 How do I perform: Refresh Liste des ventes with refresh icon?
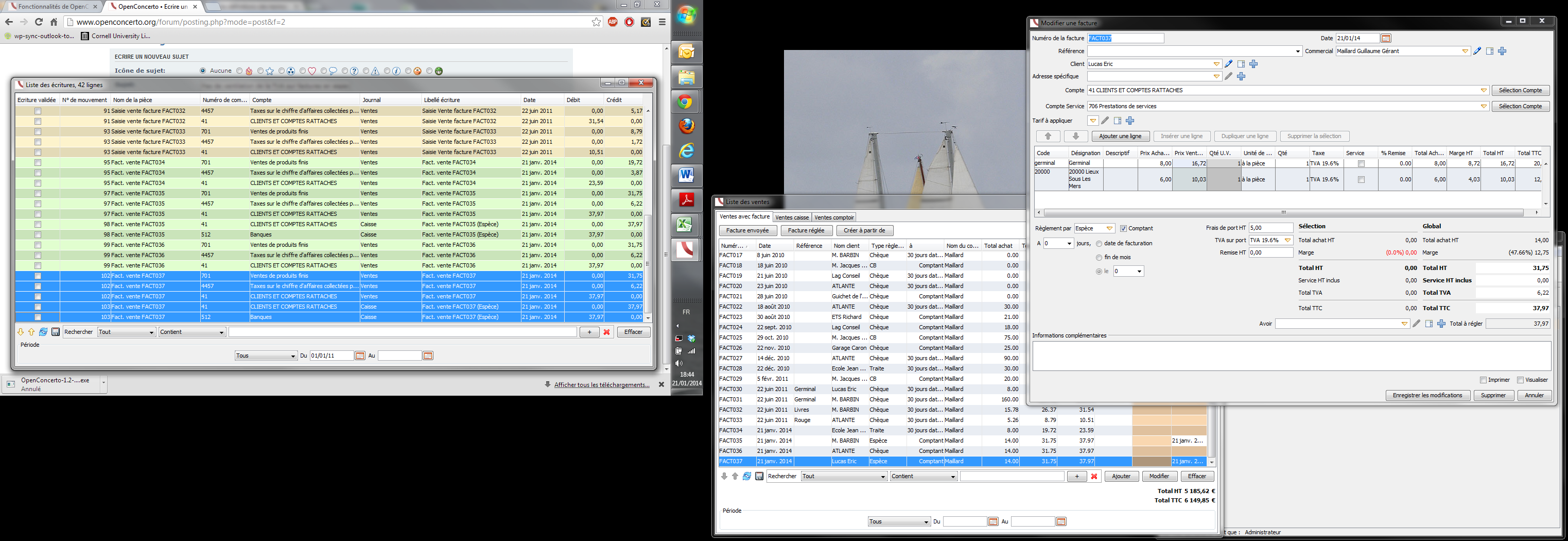tap(747, 477)
